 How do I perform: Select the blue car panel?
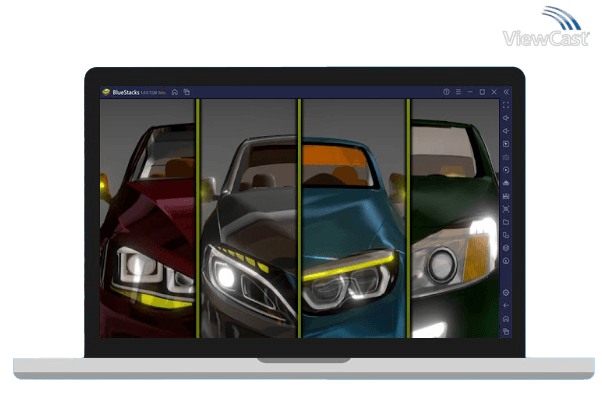point(354,219)
